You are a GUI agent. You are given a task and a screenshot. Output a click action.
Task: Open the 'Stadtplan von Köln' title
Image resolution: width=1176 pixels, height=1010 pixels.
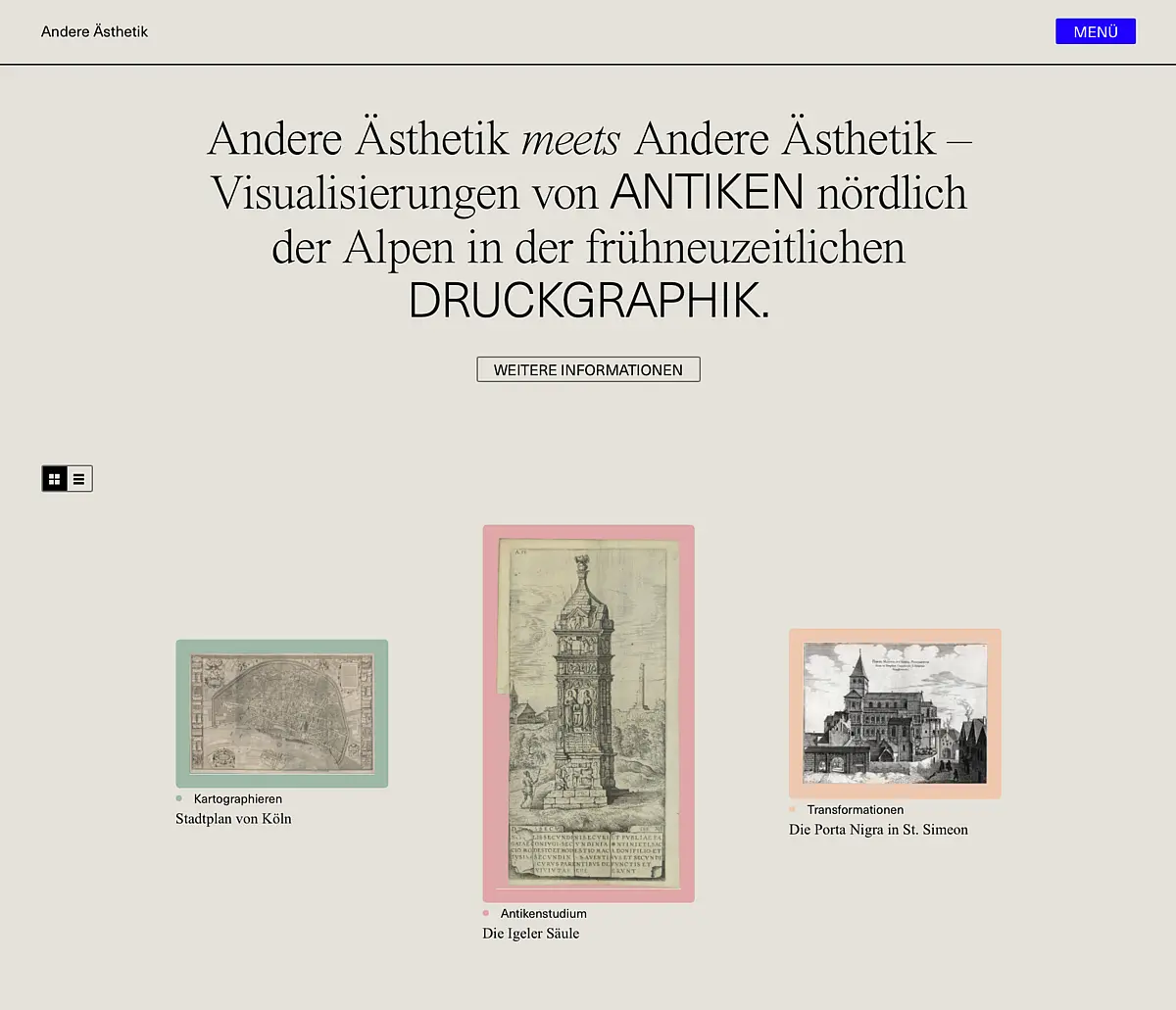pos(233,818)
